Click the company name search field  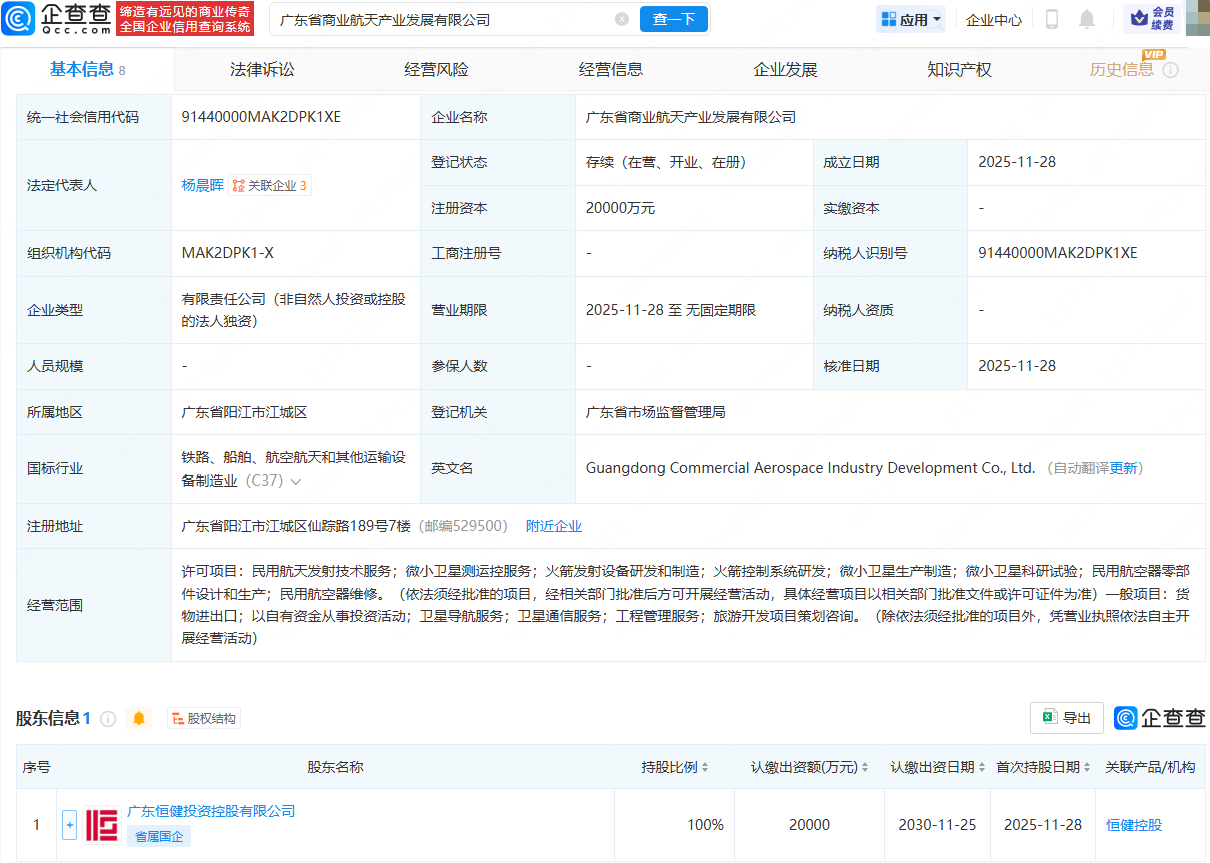coord(440,19)
